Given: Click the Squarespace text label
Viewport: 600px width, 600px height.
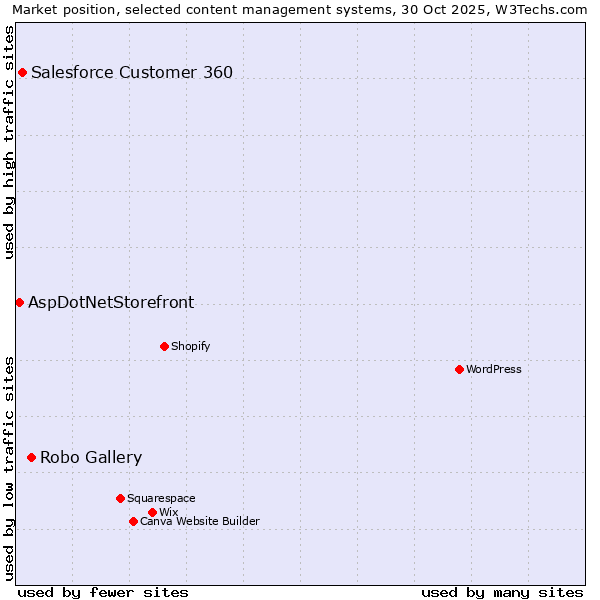Looking at the screenshot, I should (x=161, y=498).
